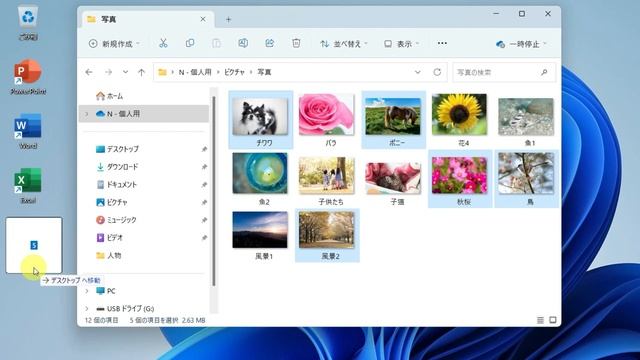Select the 子猫 kitten thumbnail
Image resolution: width=640 pixels, height=360 pixels.
pyautogui.click(x=393, y=178)
